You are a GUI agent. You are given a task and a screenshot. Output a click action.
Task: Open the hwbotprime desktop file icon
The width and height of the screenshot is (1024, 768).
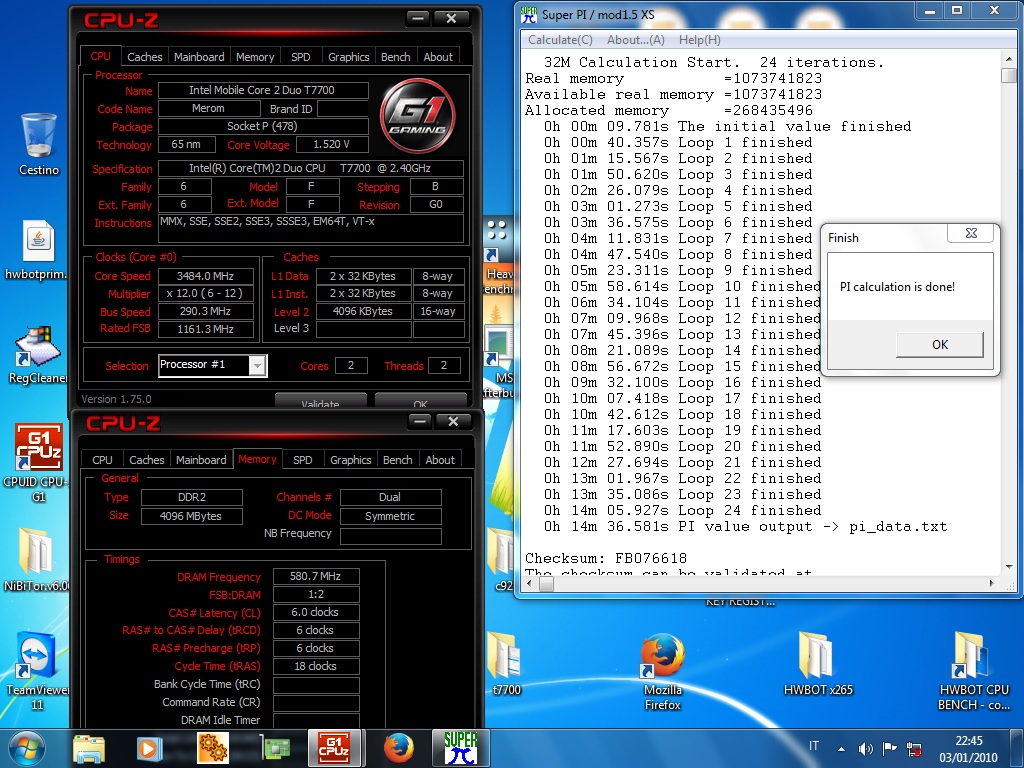pos(37,251)
